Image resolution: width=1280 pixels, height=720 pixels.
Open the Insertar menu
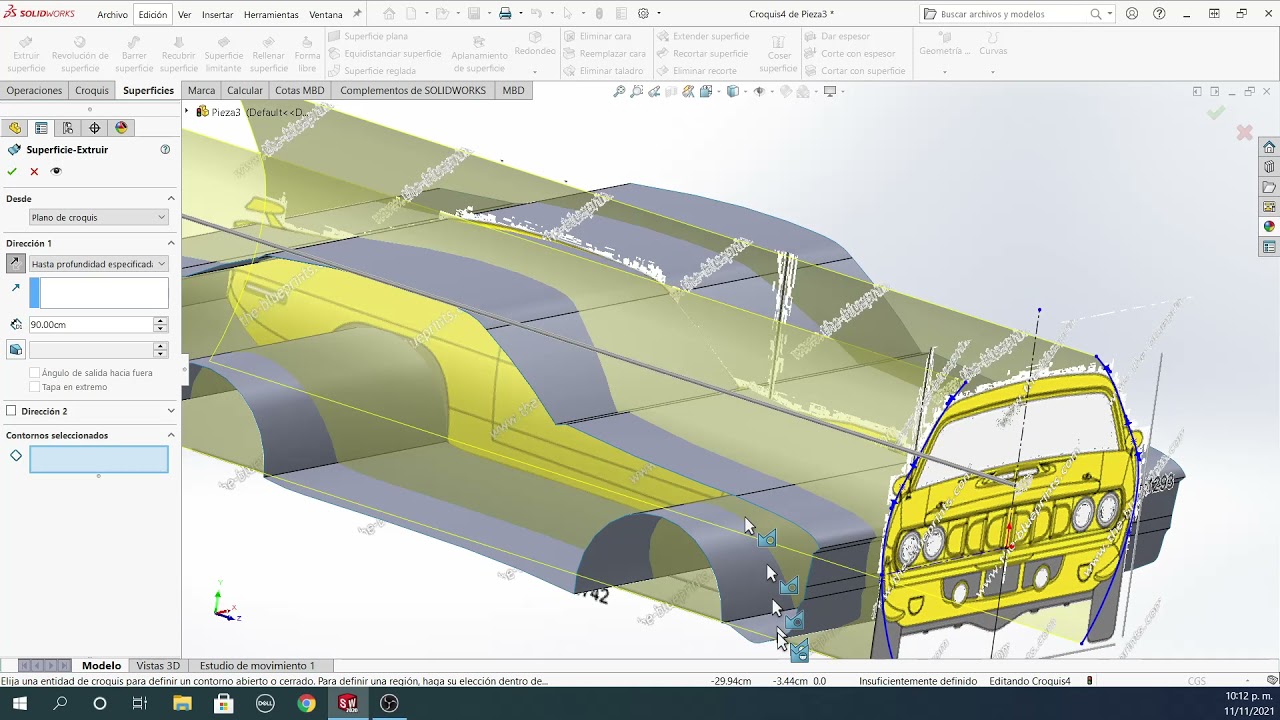pyautogui.click(x=217, y=15)
